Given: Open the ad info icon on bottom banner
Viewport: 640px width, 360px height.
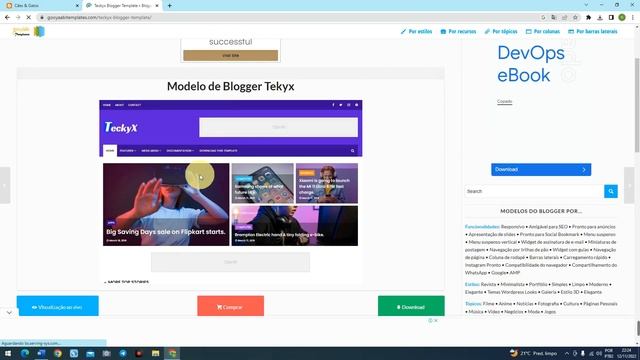Looking at the screenshot, I should point(430,320).
